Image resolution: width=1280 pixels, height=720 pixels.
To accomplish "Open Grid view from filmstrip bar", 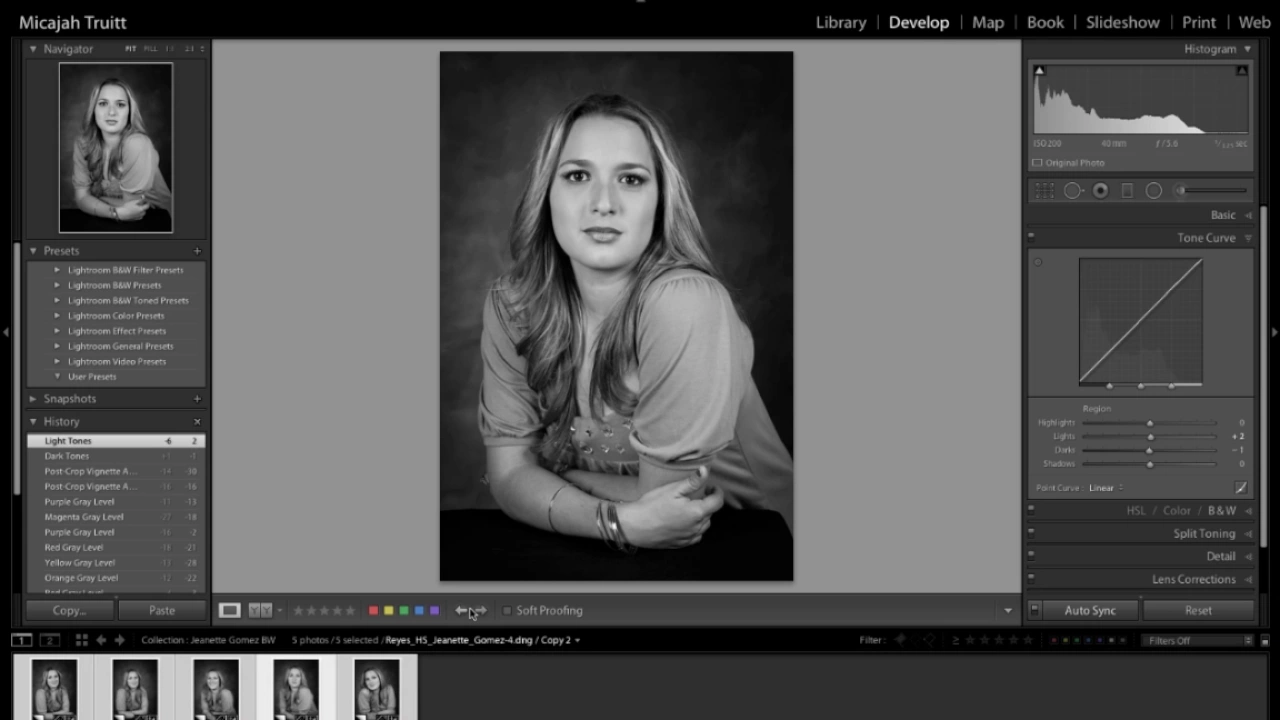I will tap(81, 640).
